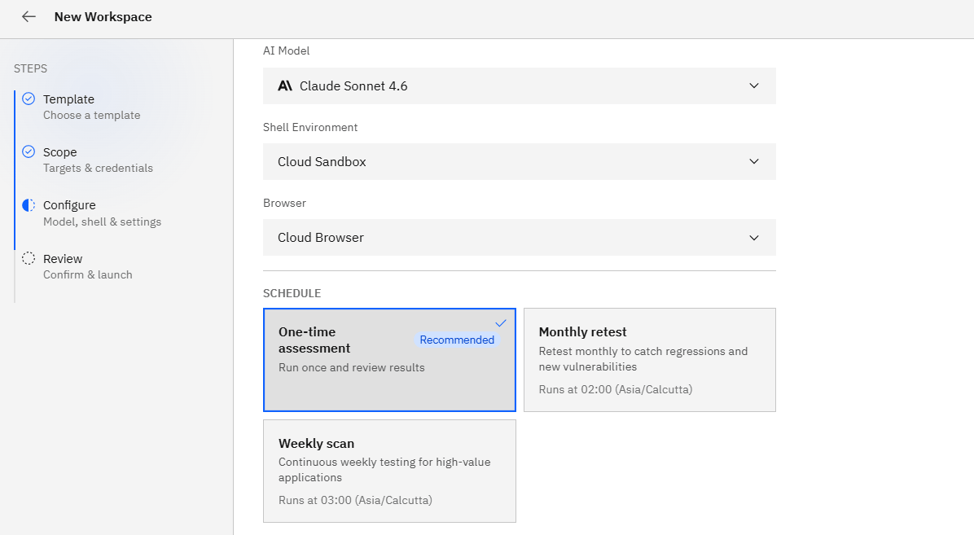This screenshot has width=974, height=535.
Task: Click 'Runs at 03:00 (Asia/Calcutta)' text
Action: coord(355,500)
